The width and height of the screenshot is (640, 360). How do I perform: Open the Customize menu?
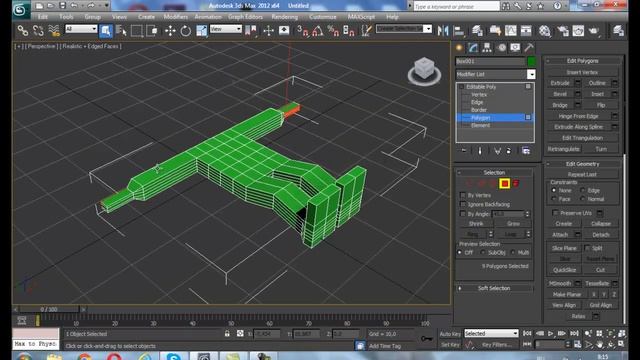tap(322, 17)
